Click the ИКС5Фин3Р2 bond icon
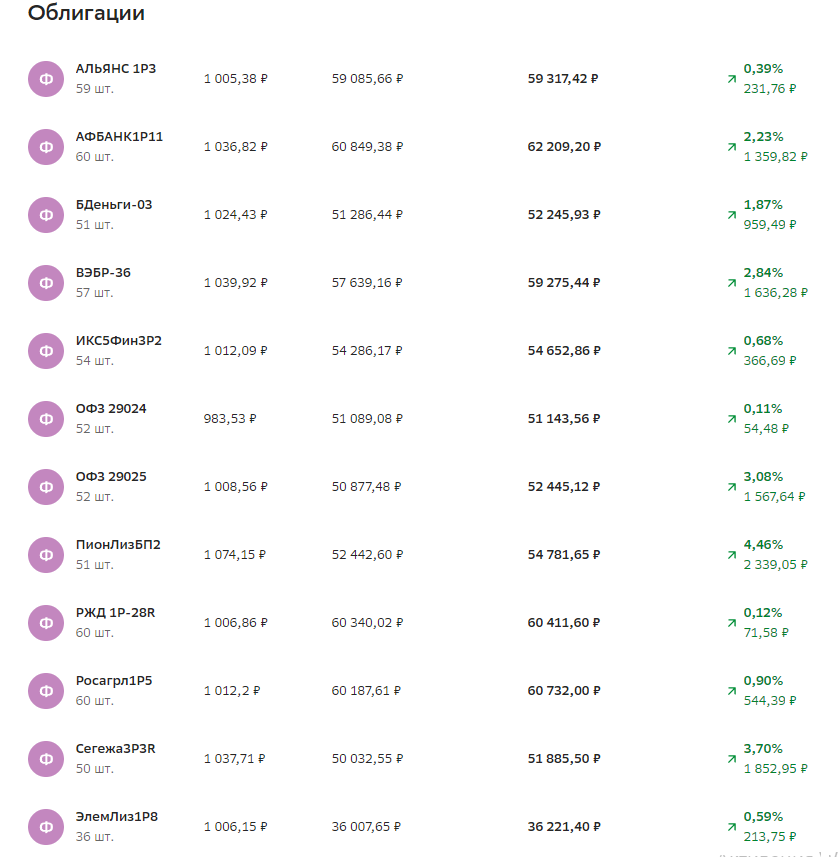 click(46, 351)
